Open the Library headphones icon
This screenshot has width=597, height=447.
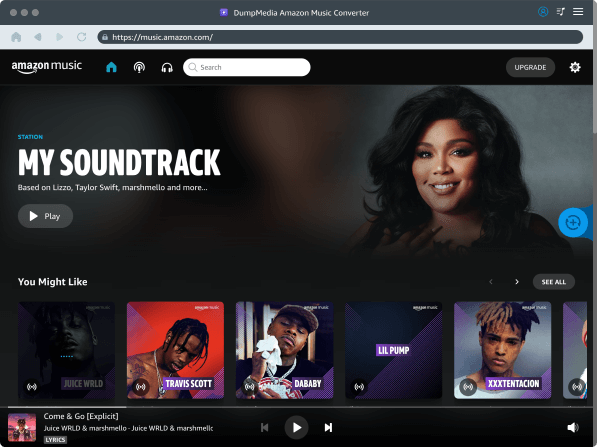pos(167,67)
